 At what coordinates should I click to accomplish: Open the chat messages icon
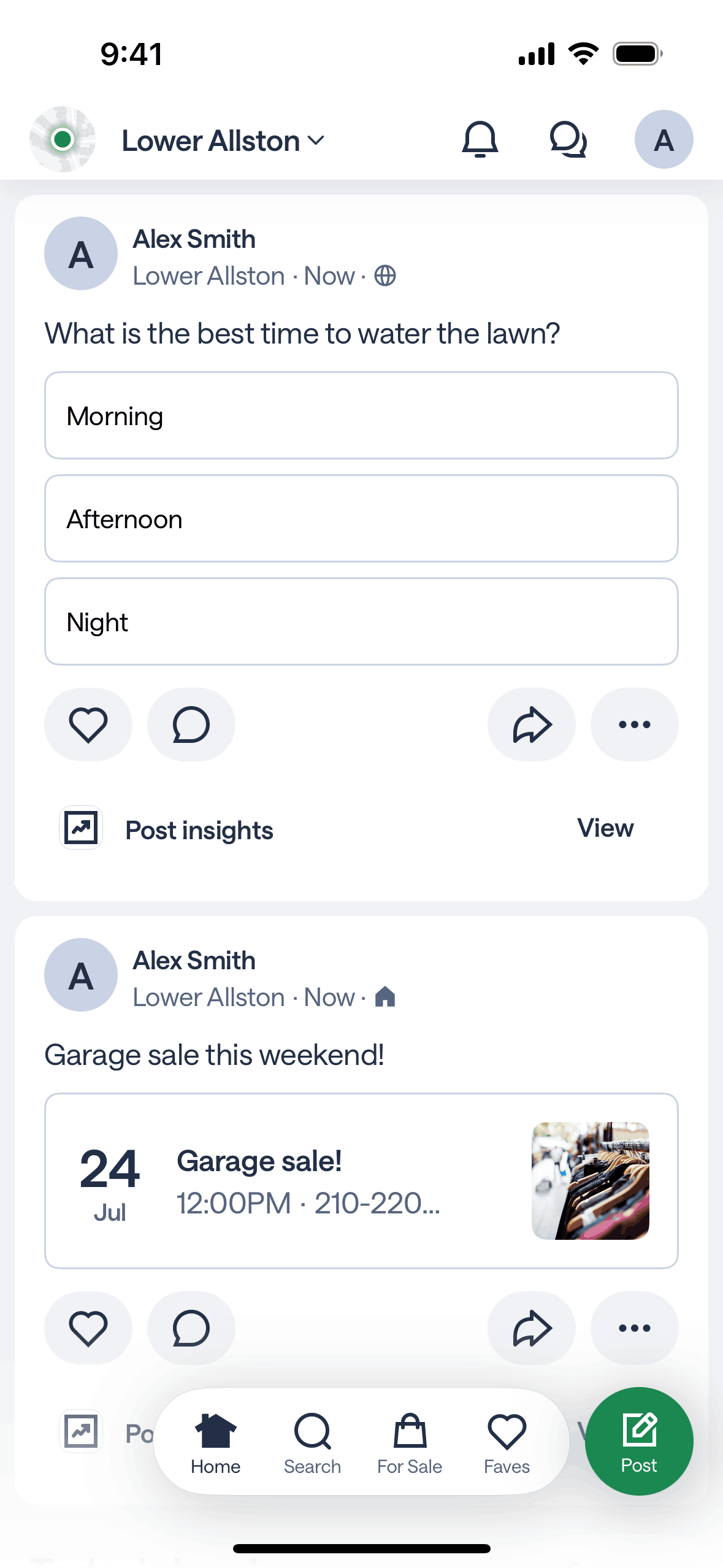coord(568,140)
